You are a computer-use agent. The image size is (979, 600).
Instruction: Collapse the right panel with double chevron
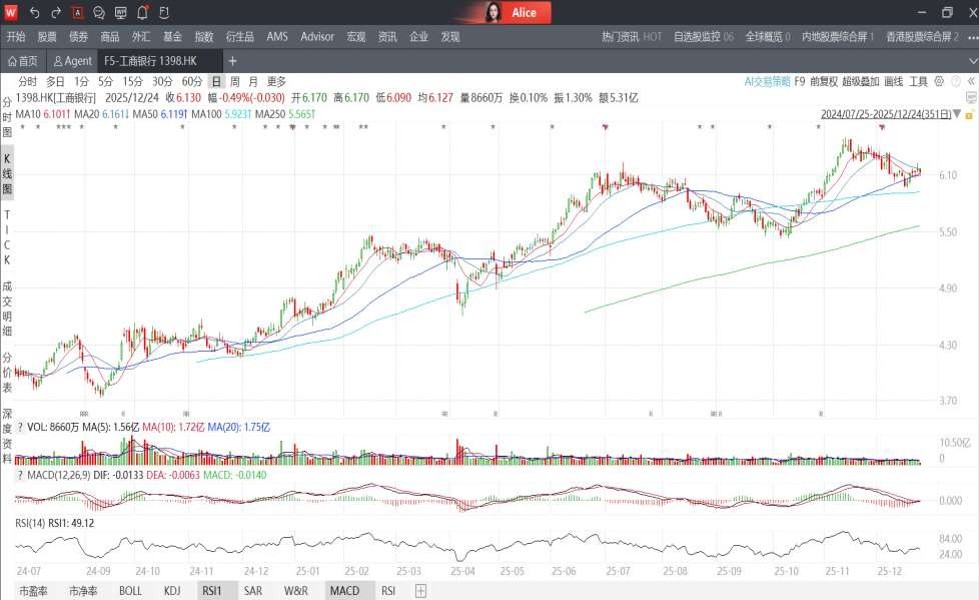(x=970, y=81)
